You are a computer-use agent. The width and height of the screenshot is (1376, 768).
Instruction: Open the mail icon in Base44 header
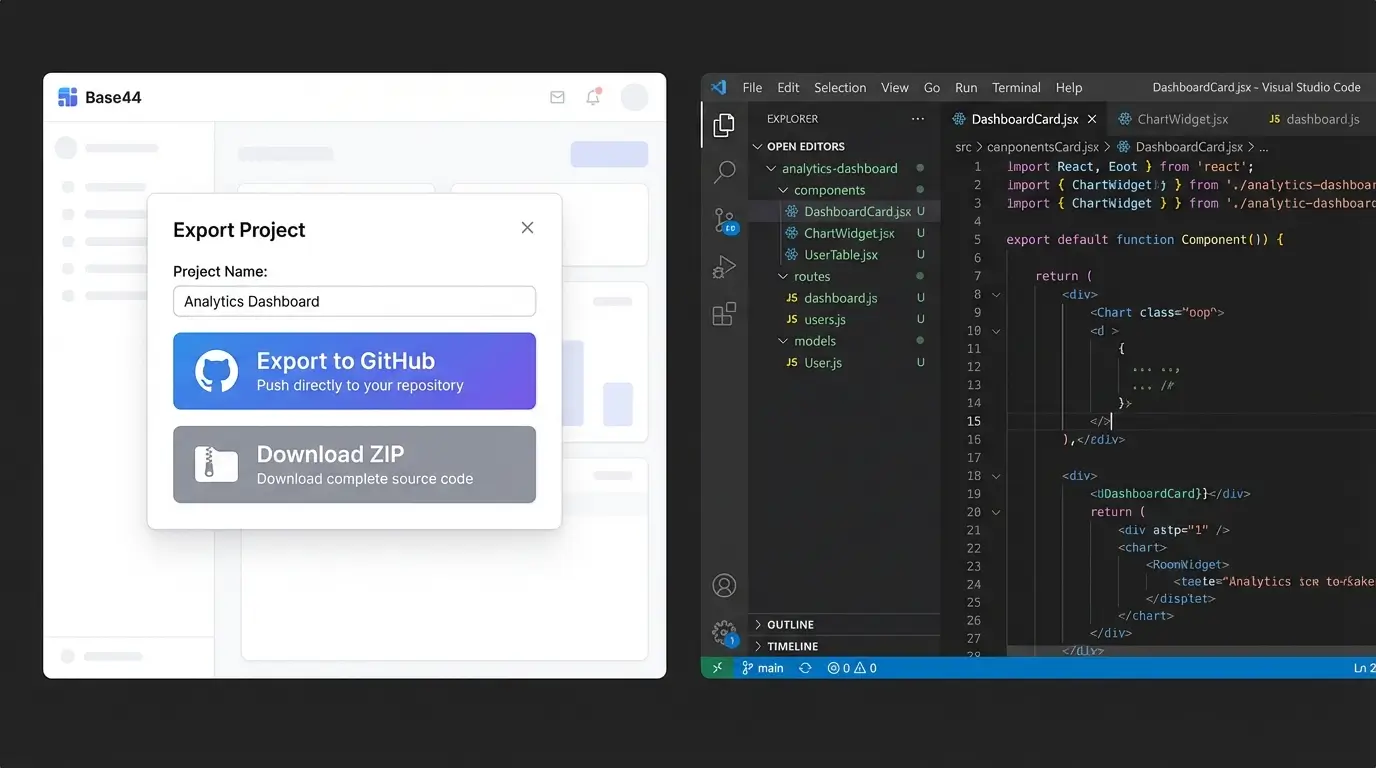[x=557, y=97]
